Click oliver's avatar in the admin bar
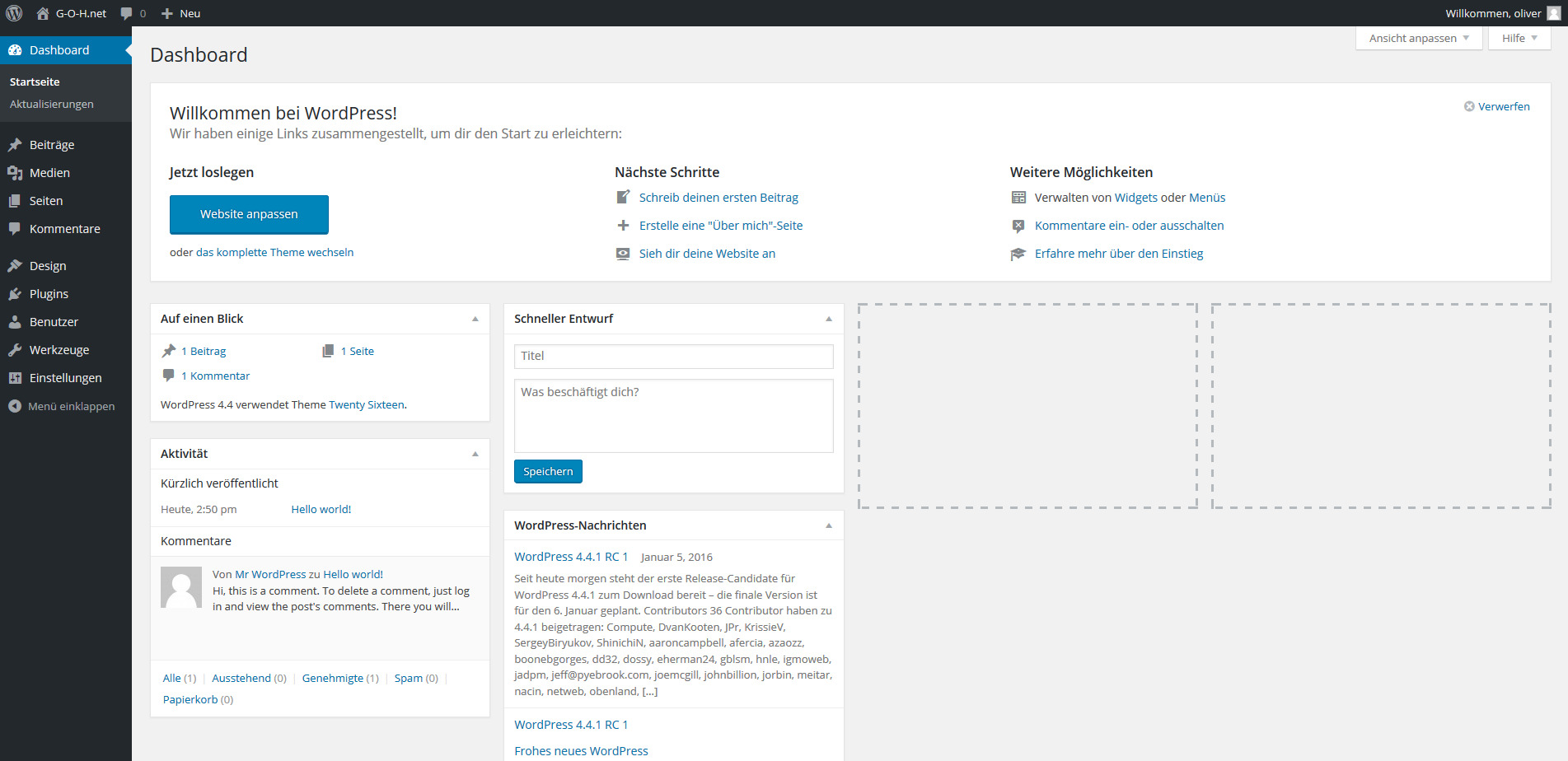Image resolution: width=1568 pixels, height=761 pixels. (x=1554, y=13)
